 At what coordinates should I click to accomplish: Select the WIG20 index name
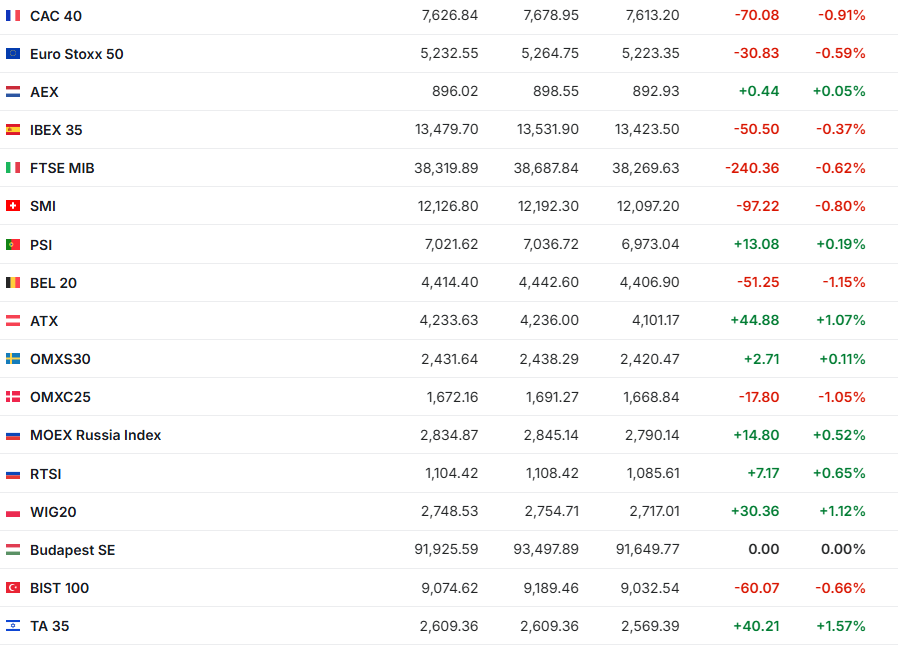click(x=53, y=512)
